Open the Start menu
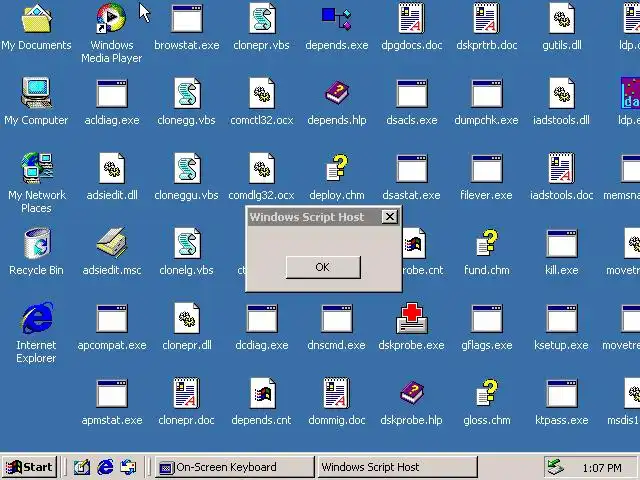This screenshot has height=480, width=640. click(x=30, y=467)
